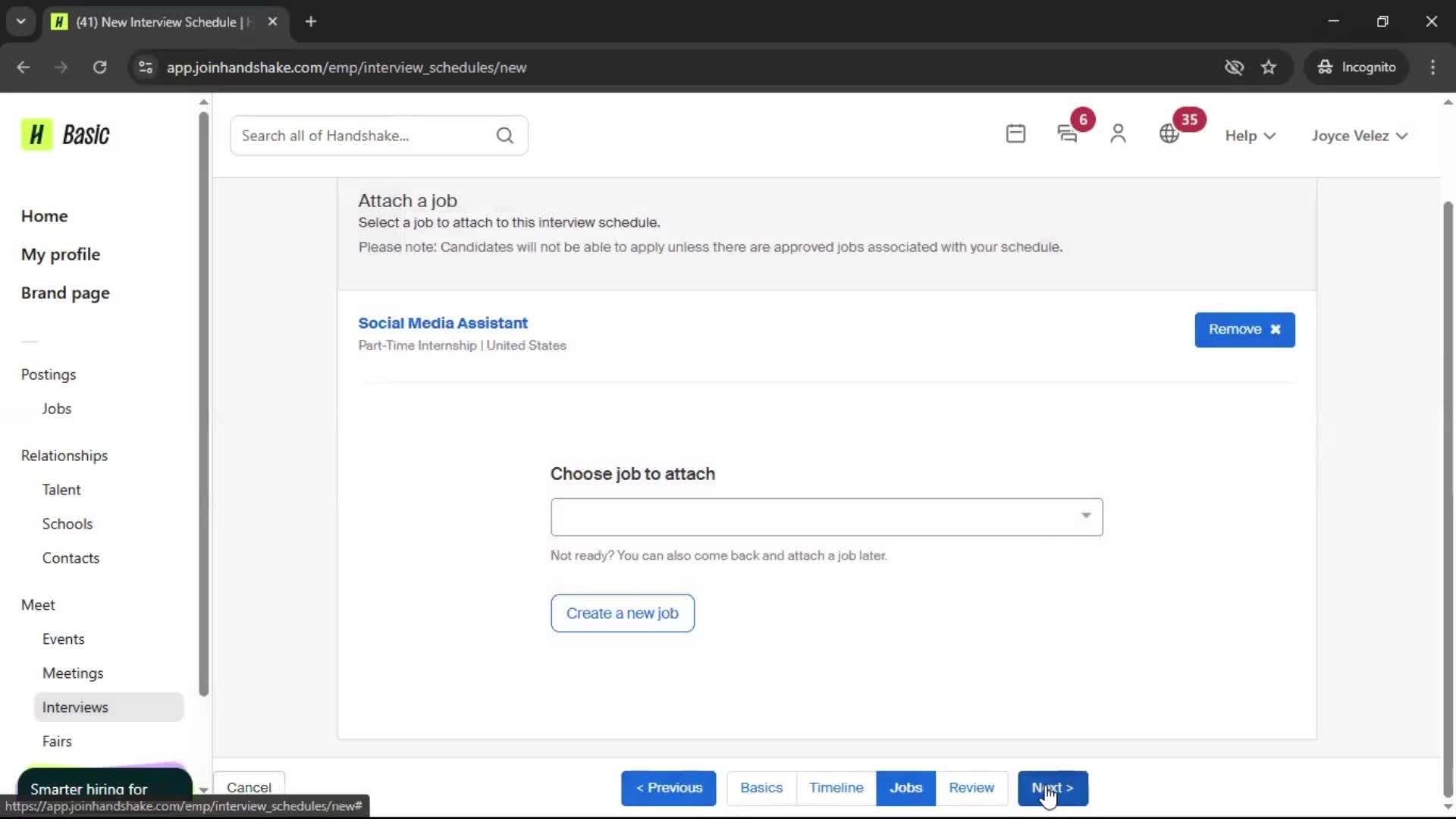Open the person profile icon in header

click(1118, 134)
